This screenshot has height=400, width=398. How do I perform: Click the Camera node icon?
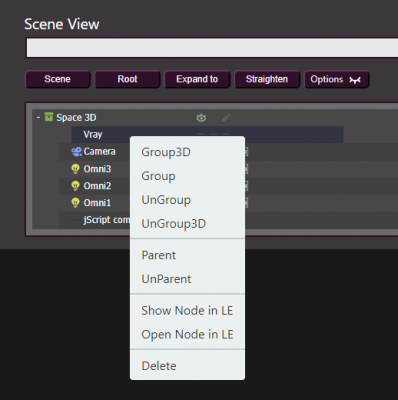77,152
